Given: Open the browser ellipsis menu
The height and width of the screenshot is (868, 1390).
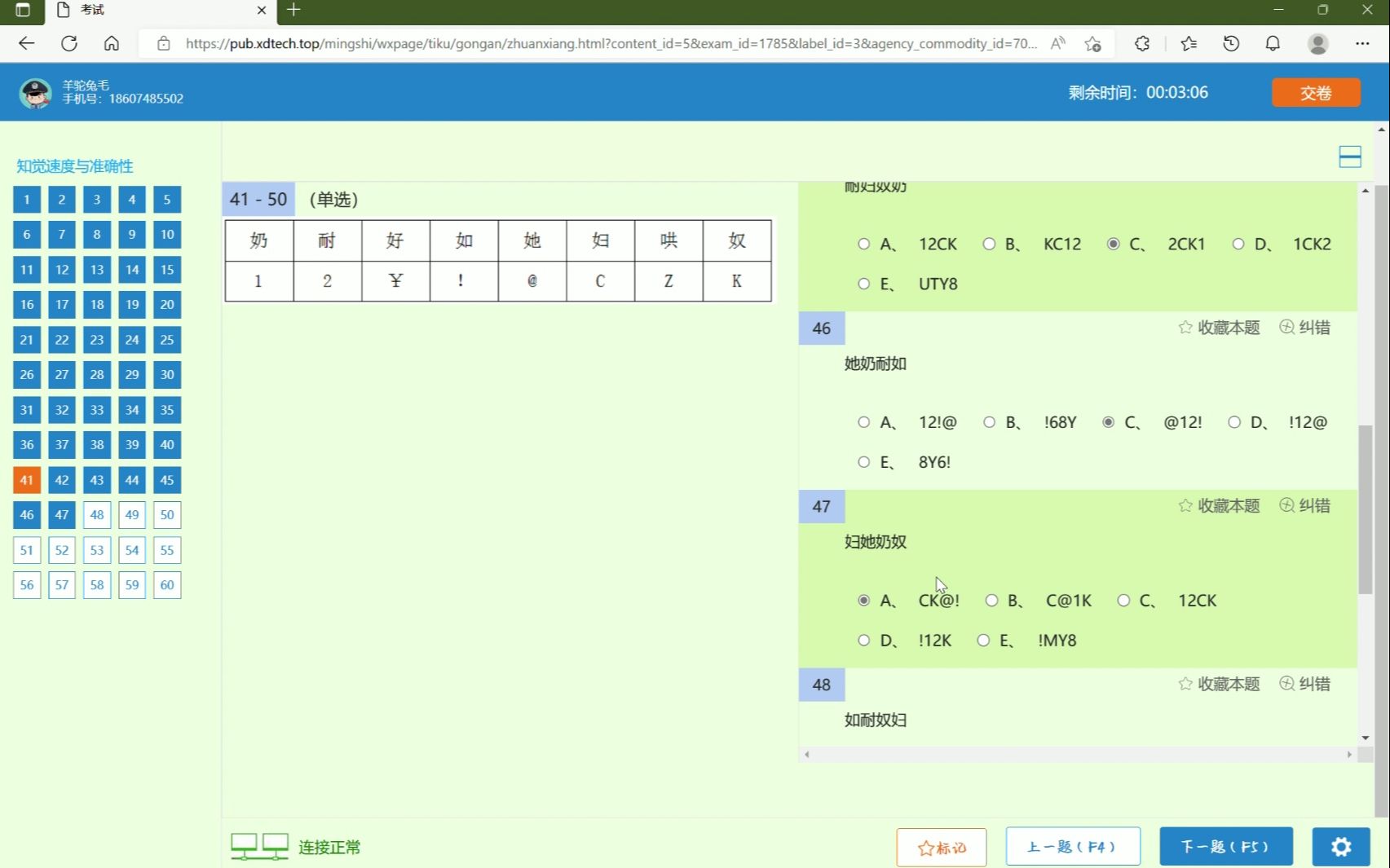Looking at the screenshot, I should tap(1362, 43).
